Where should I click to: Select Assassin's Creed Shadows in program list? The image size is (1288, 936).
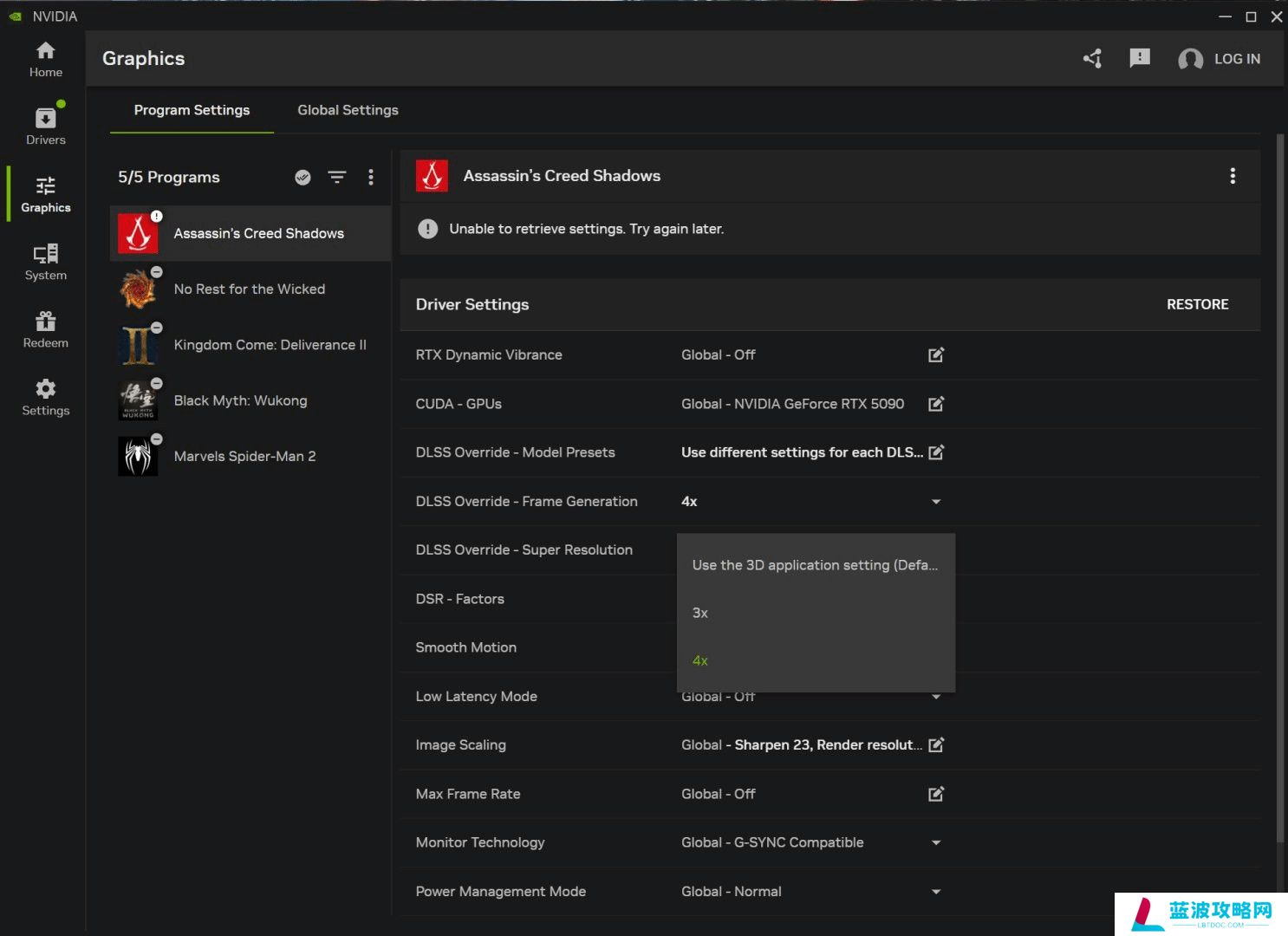[x=250, y=233]
